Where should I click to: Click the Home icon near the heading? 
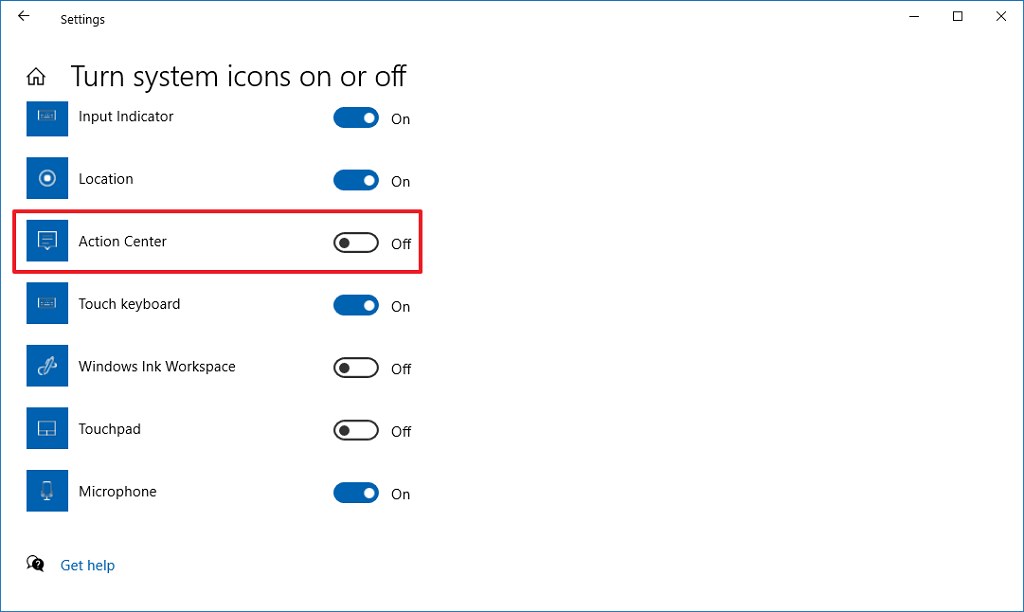coord(36,75)
